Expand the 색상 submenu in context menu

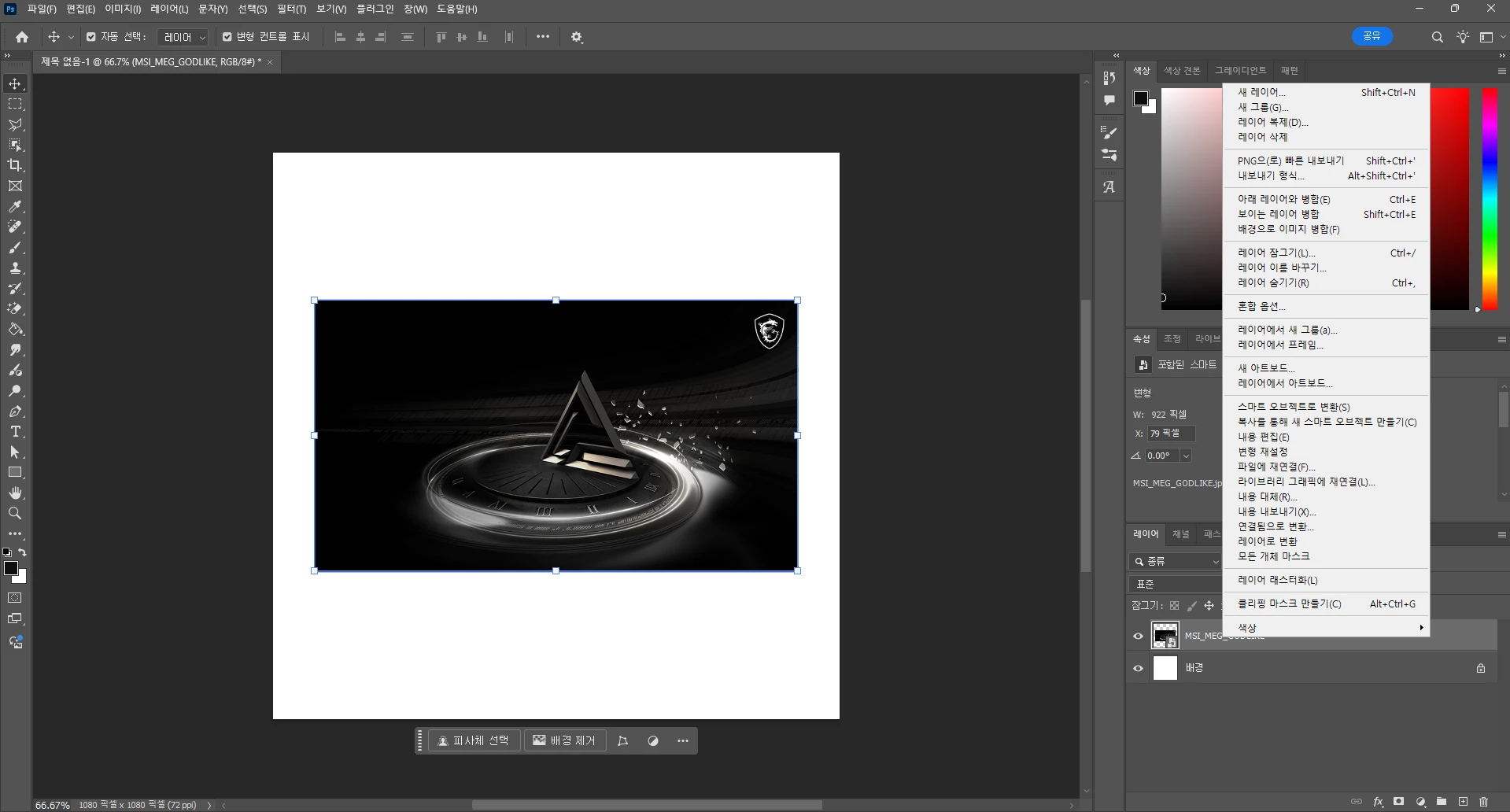click(1326, 627)
